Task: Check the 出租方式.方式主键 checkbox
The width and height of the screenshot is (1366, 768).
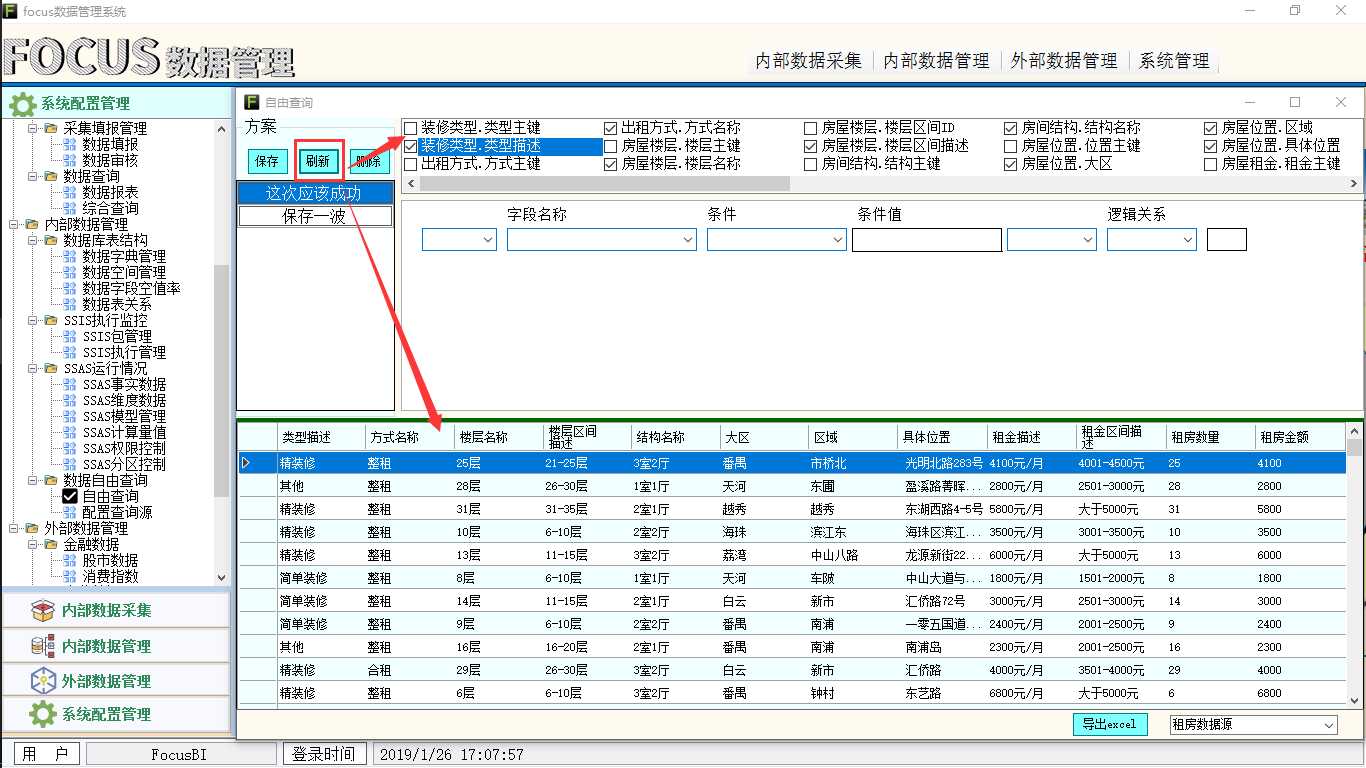Action: (410, 164)
